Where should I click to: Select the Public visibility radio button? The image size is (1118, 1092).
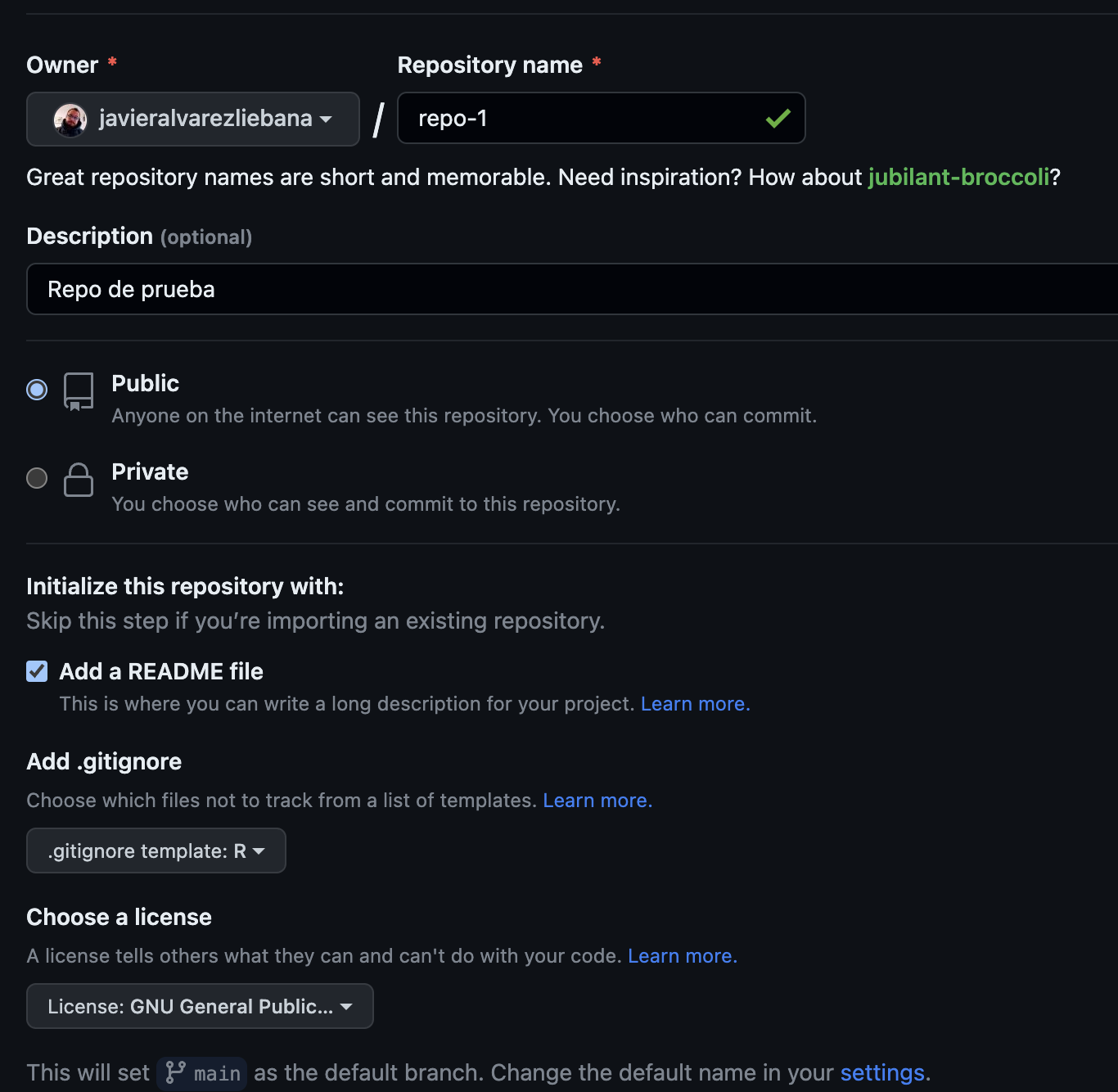[37, 390]
